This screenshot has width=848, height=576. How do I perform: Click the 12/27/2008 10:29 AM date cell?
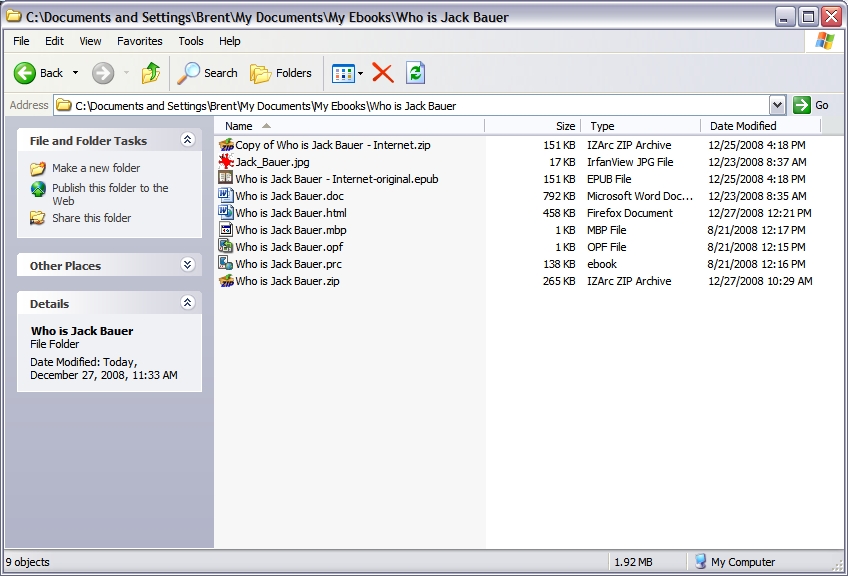pos(760,281)
